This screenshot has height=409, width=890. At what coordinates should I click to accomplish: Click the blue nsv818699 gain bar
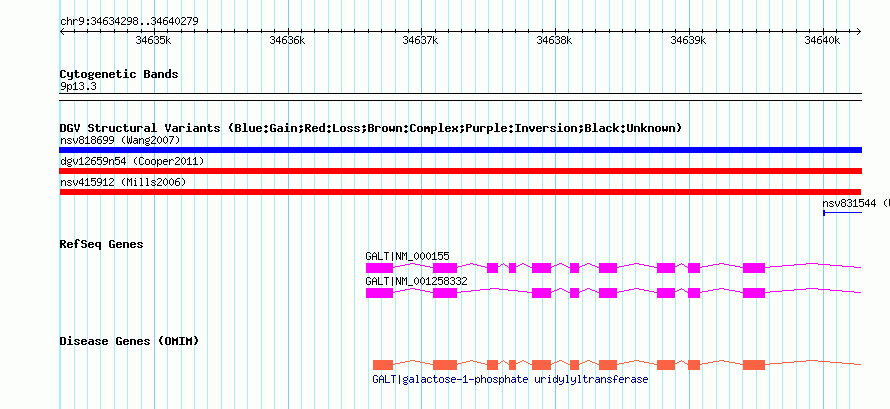point(461,150)
